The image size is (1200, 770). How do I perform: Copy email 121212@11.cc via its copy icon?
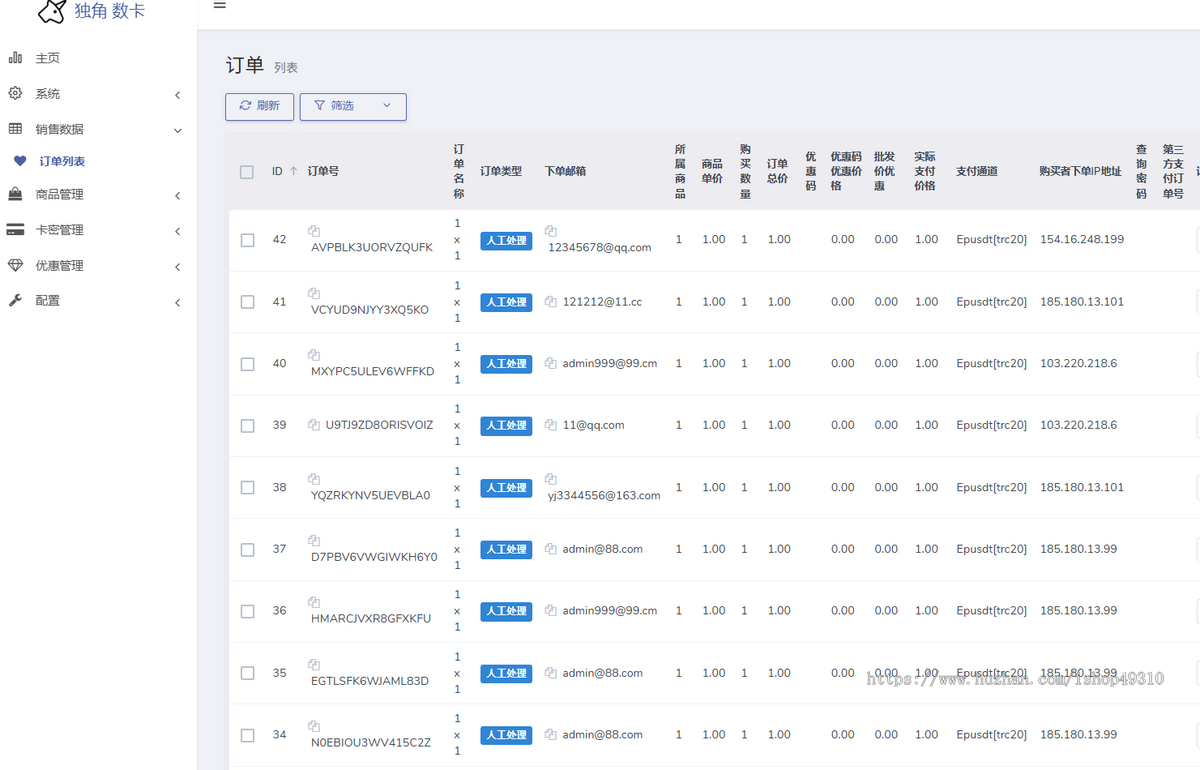(551, 301)
